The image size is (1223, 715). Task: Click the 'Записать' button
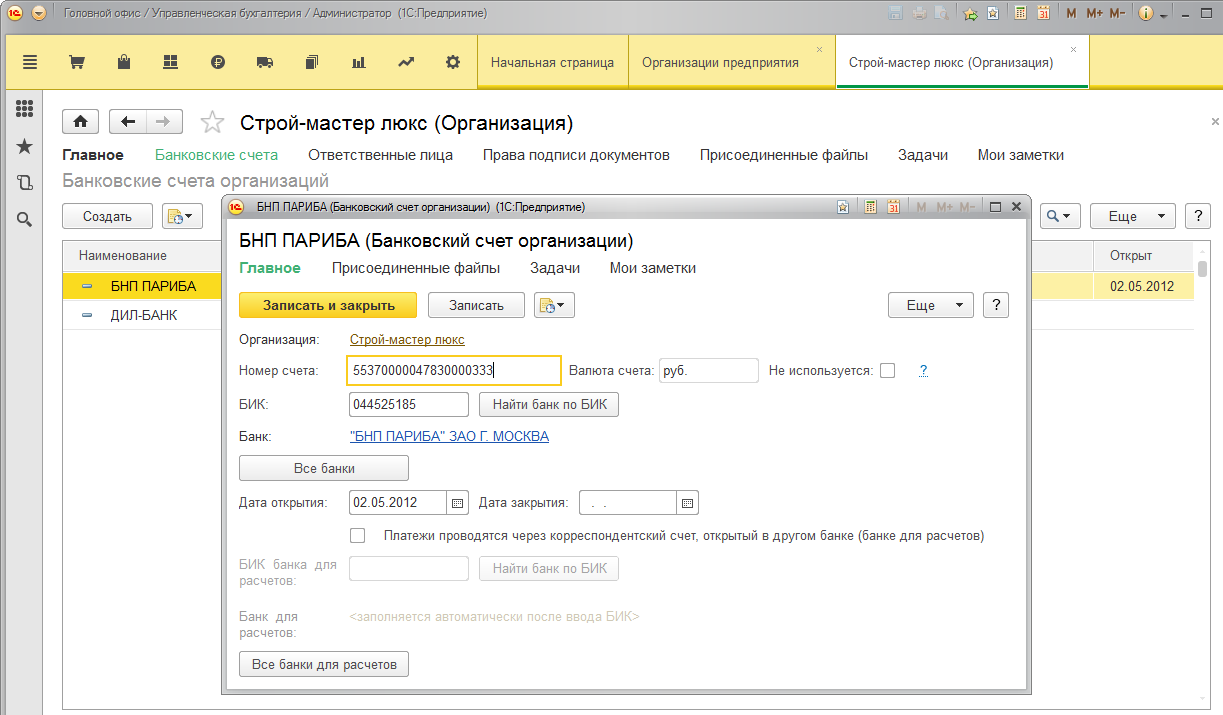tap(476, 306)
